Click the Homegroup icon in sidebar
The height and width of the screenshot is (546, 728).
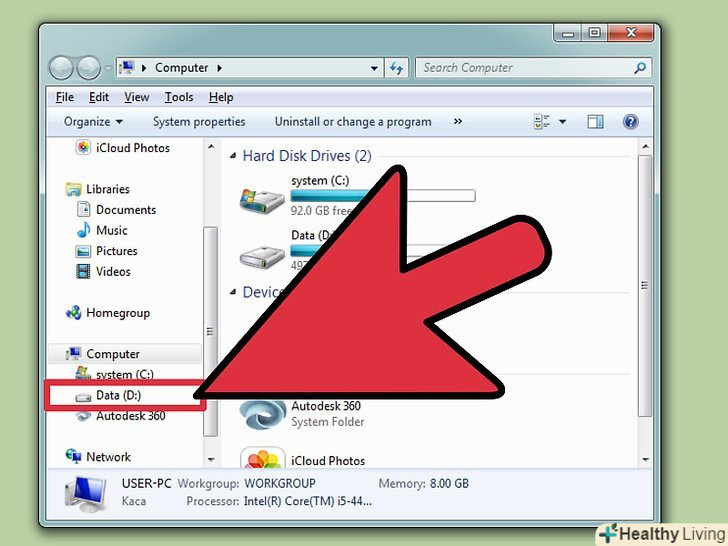pyautogui.click(x=73, y=313)
